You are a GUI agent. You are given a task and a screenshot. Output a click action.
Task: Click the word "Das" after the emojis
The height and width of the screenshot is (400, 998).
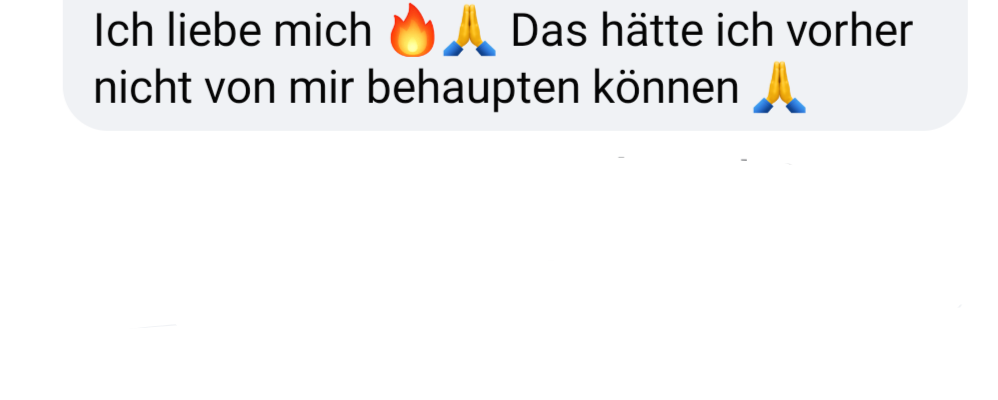(551, 31)
